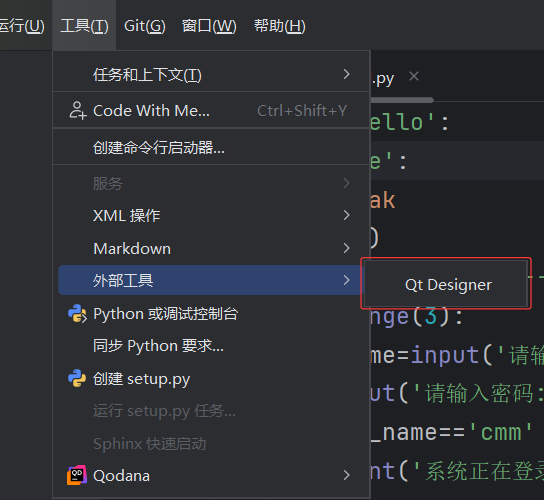Expand the 外部工具 submenu arrow
Image resolution: width=544 pixels, height=500 pixels.
346,280
